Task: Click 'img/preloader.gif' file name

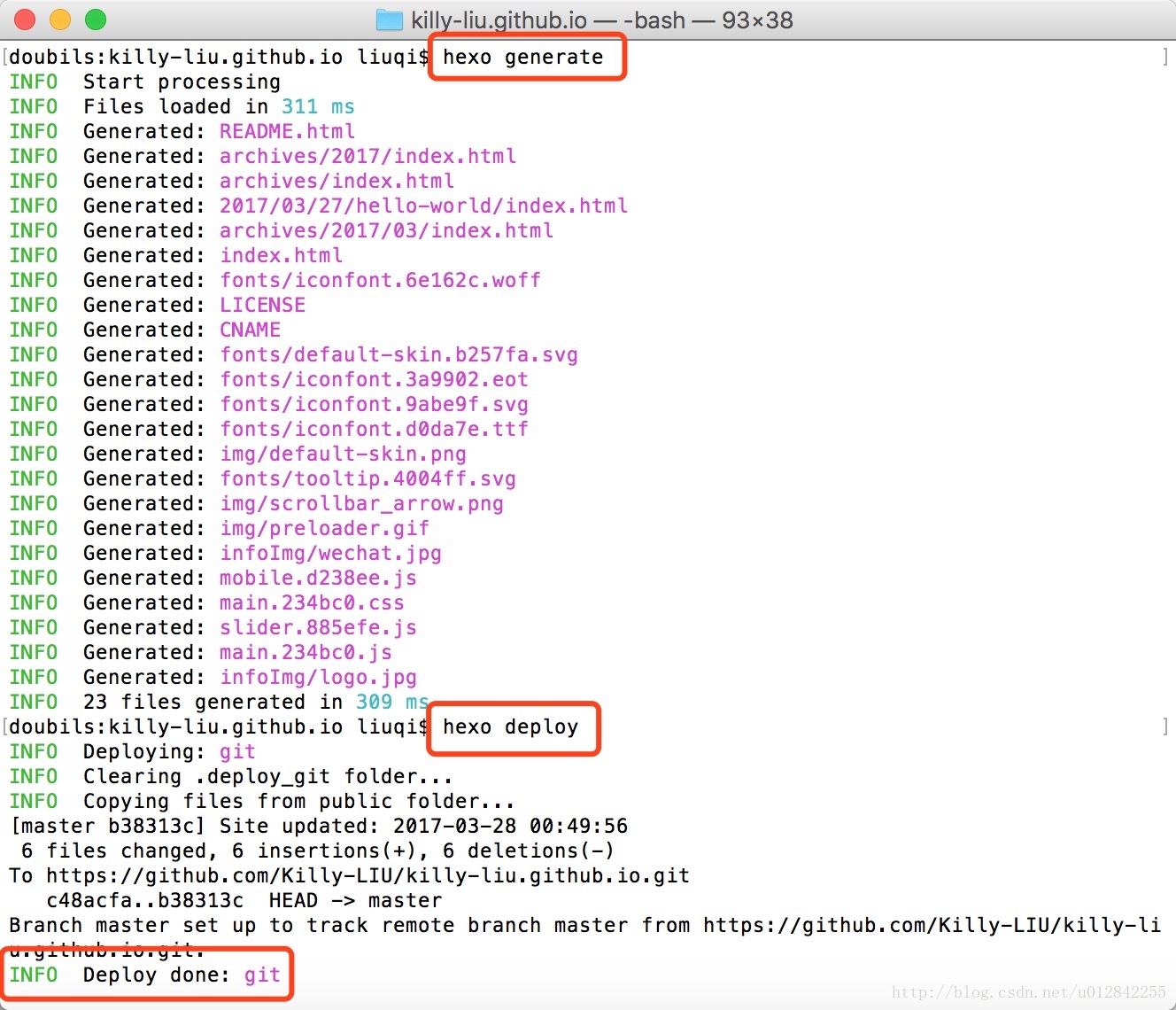Action: click(x=325, y=529)
